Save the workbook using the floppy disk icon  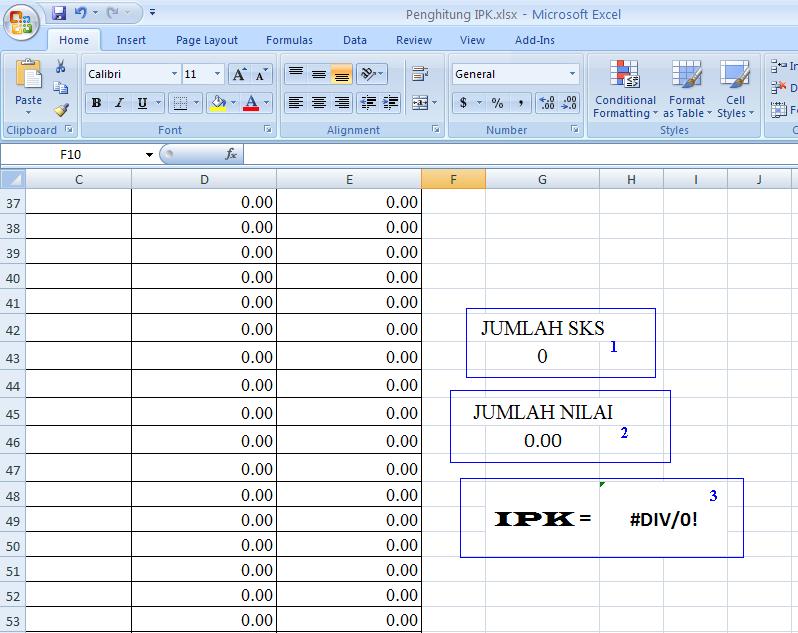tap(59, 13)
